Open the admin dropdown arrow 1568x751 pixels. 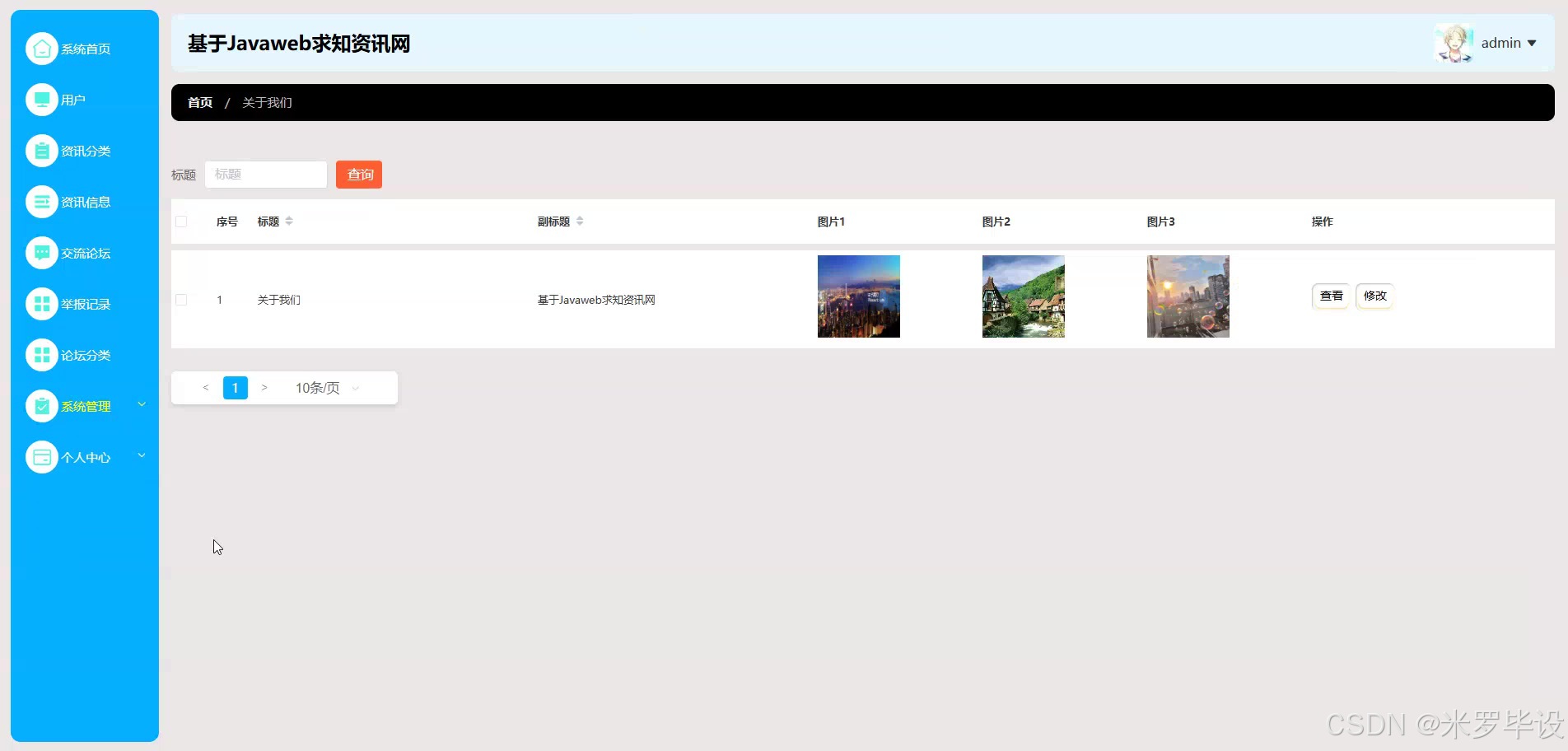coord(1532,44)
